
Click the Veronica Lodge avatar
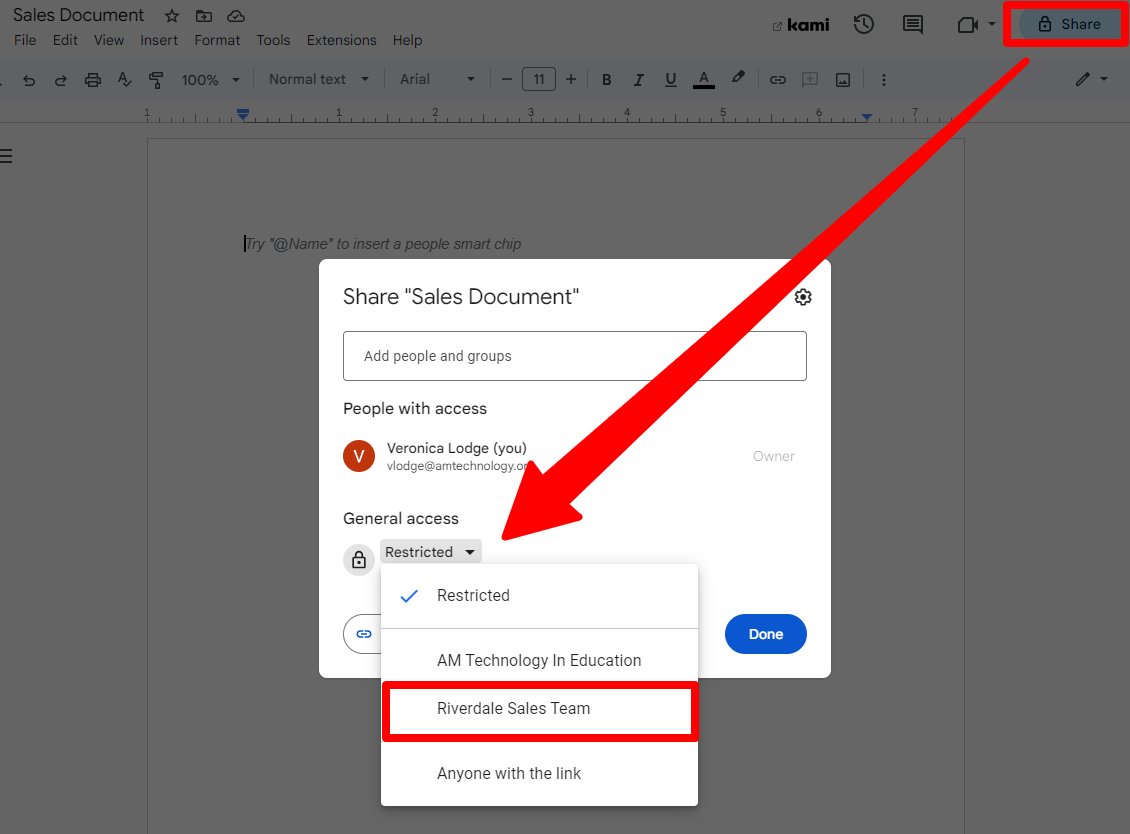(x=359, y=456)
